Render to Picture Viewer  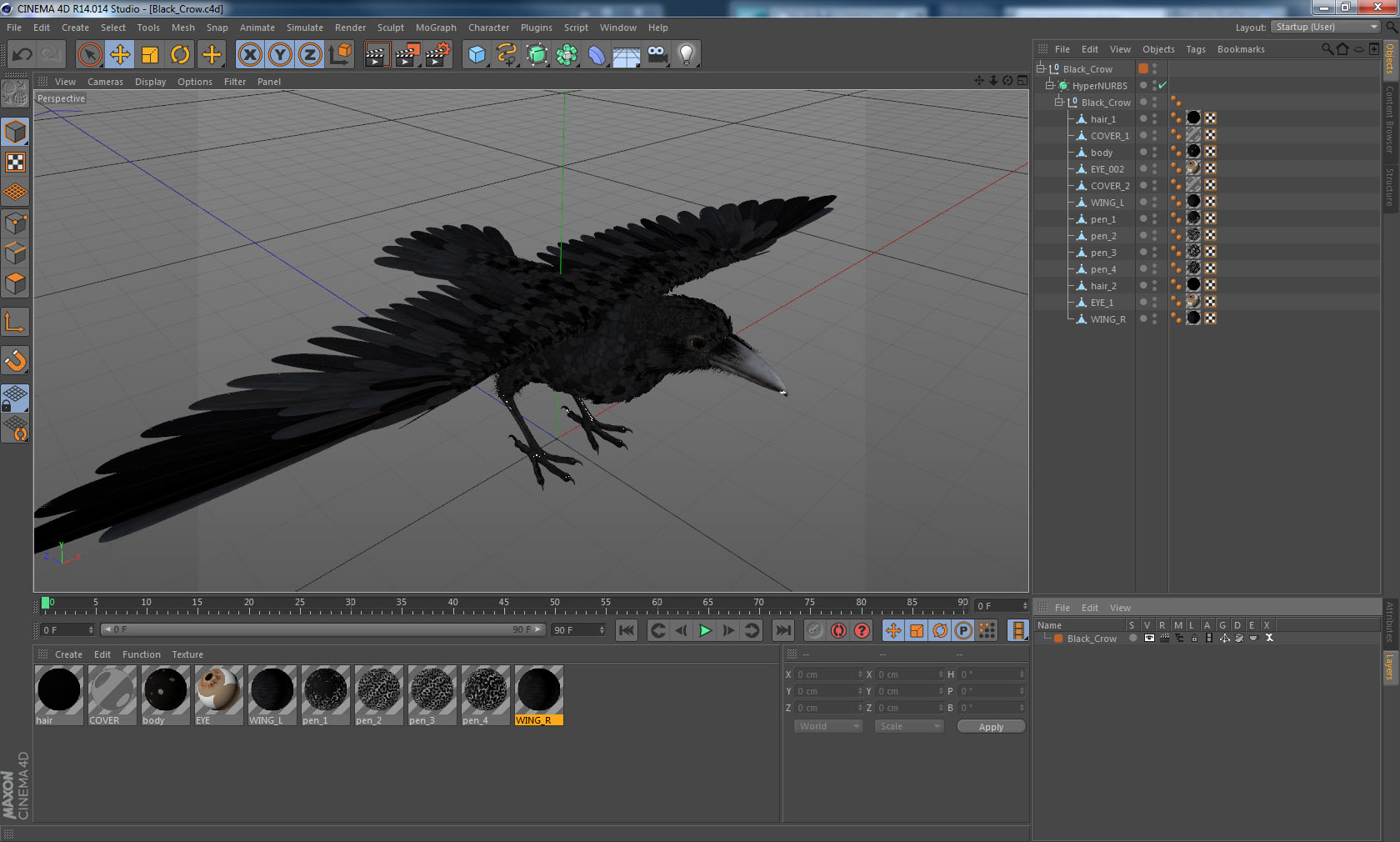point(407,55)
